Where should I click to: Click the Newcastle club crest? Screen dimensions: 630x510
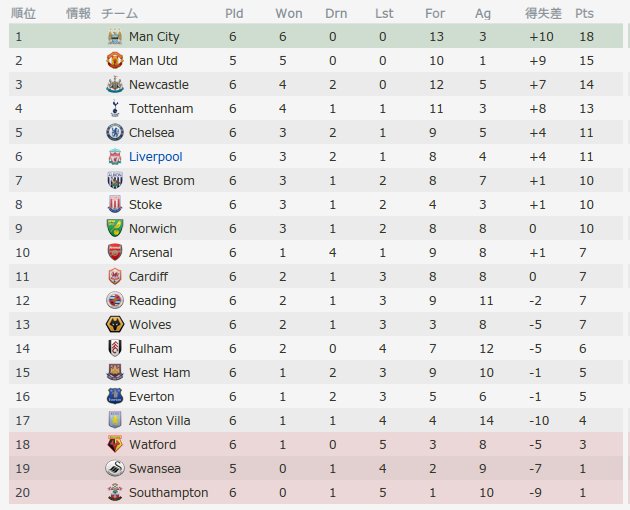[x=115, y=84]
